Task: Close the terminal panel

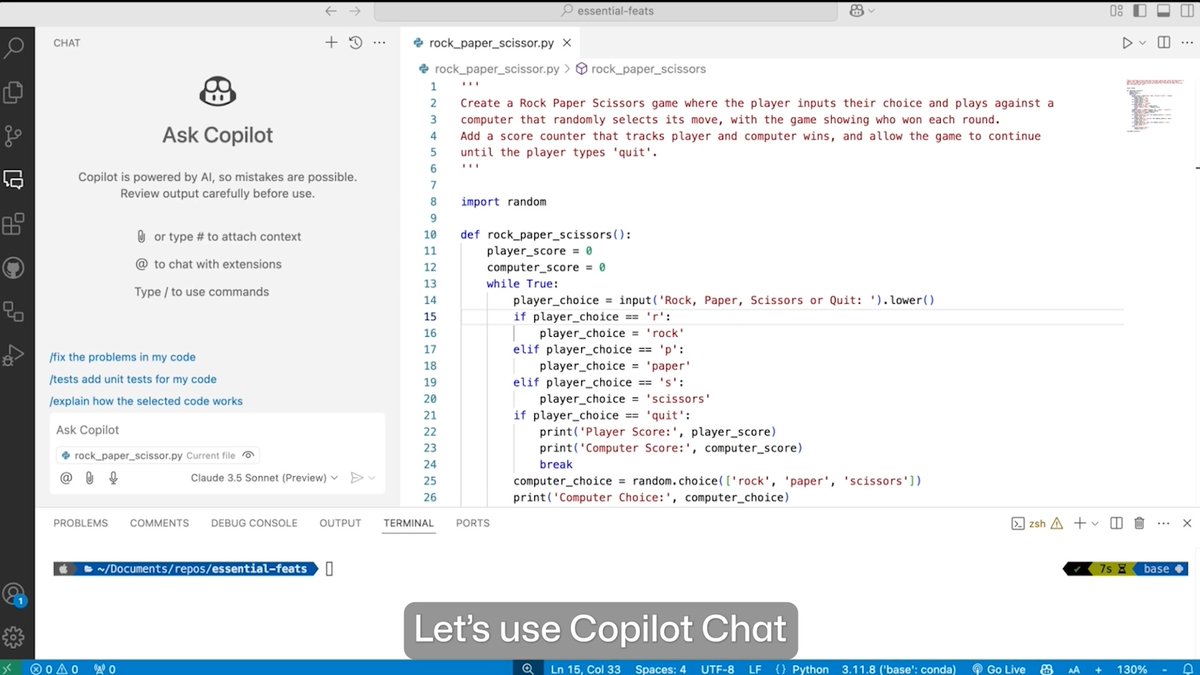Action: (1187, 523)
